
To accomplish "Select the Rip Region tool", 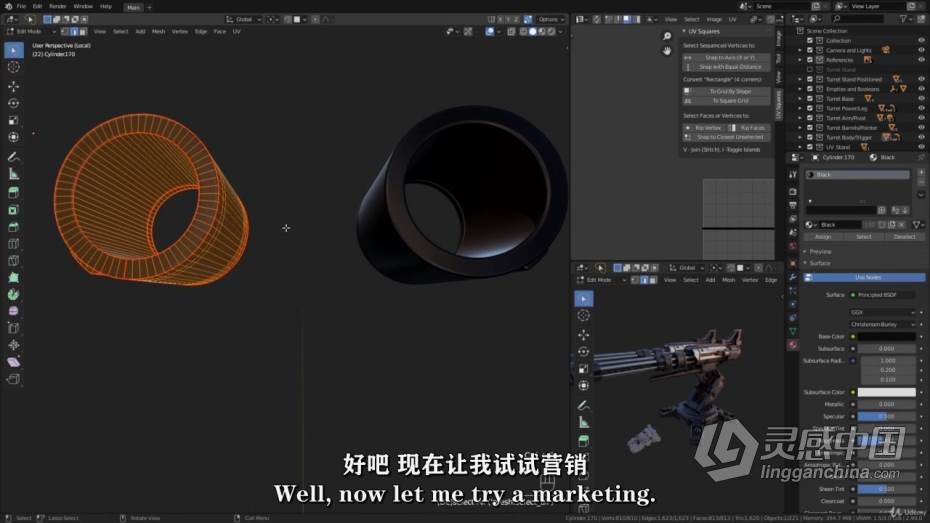I will coord(14,379).
